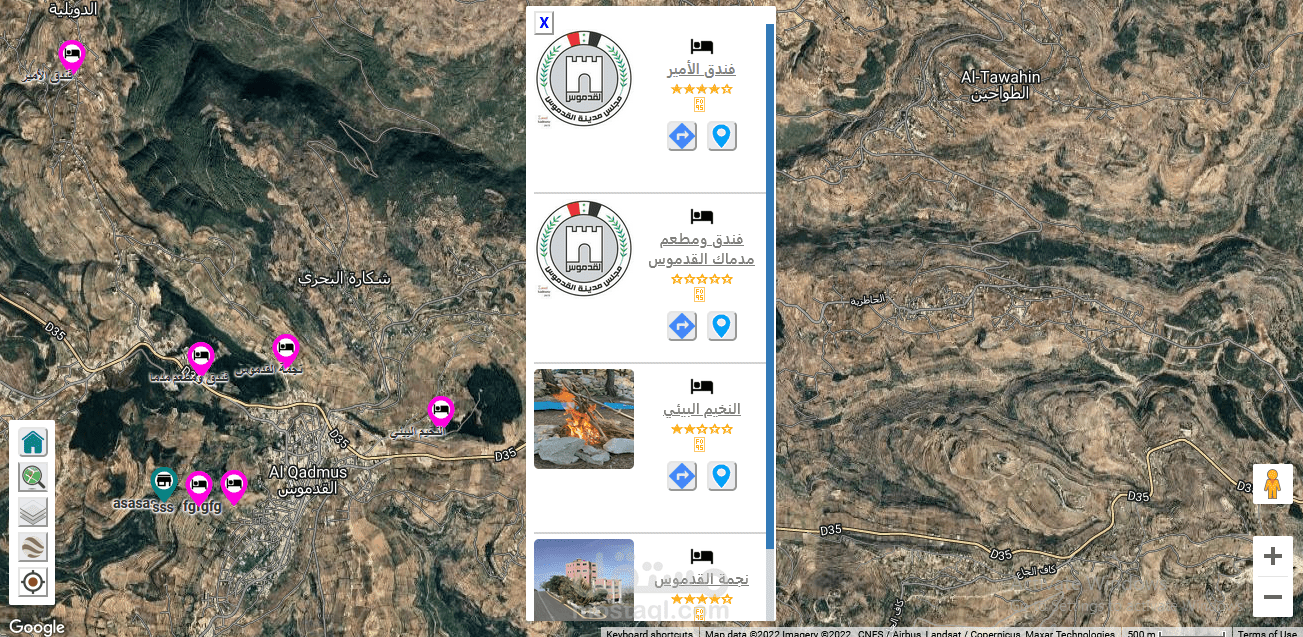The image size is (1303, 637).
Task: Click the bed icon above النخيم البيئي
Action: [701, 386]
